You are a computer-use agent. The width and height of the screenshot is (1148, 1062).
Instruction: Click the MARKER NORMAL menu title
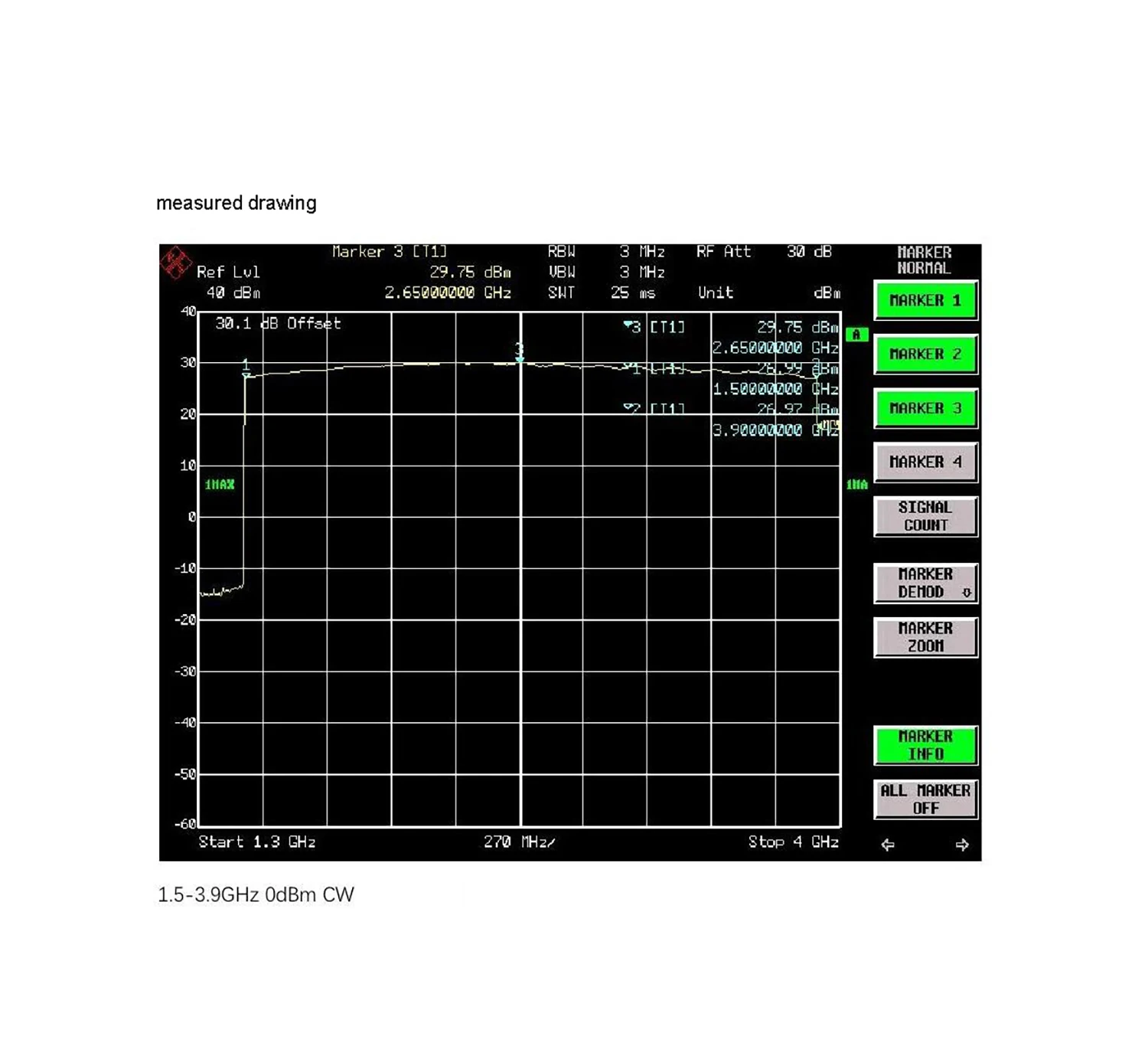(924, 260)
